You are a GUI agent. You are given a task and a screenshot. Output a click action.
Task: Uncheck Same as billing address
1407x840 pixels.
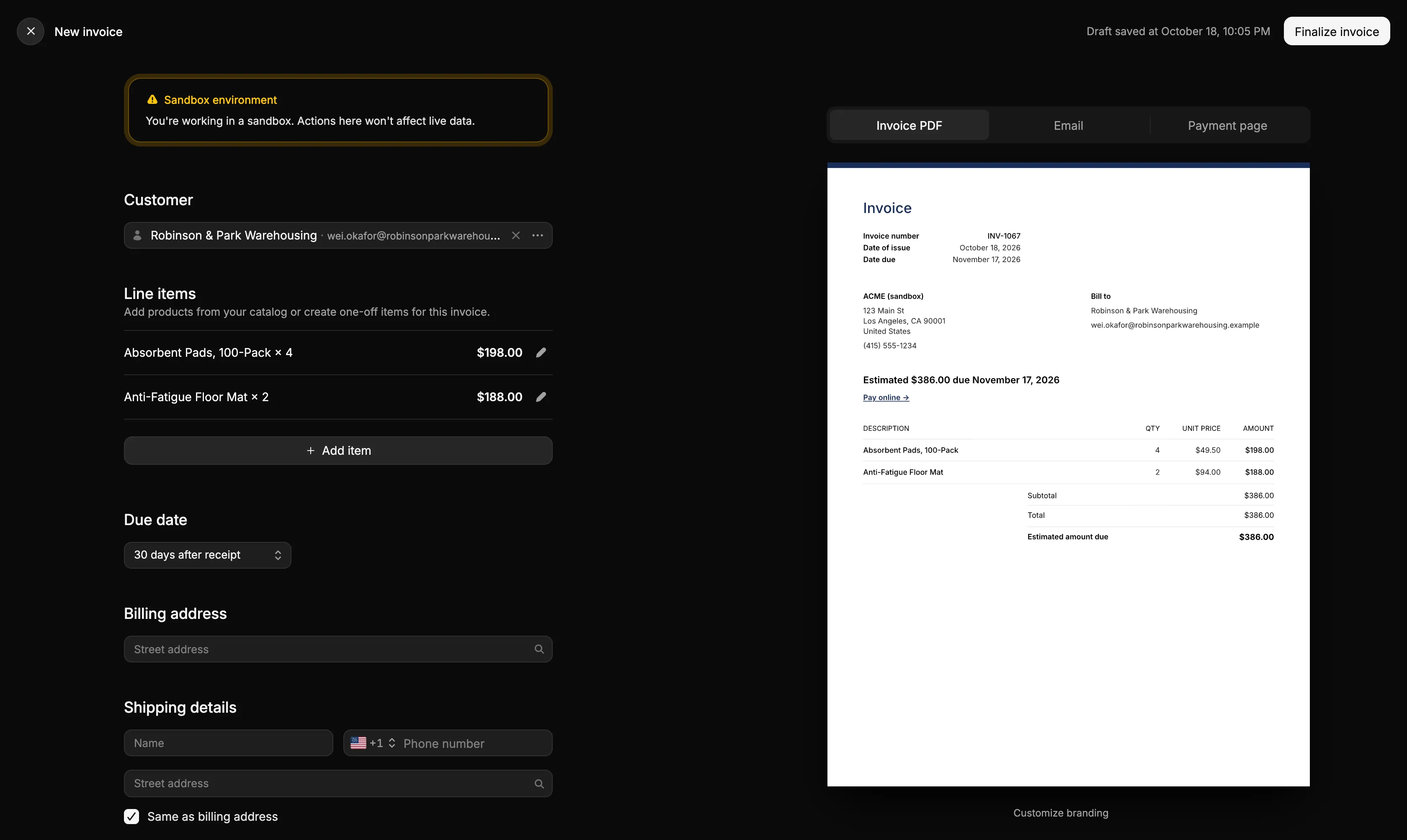pos(131,816)
